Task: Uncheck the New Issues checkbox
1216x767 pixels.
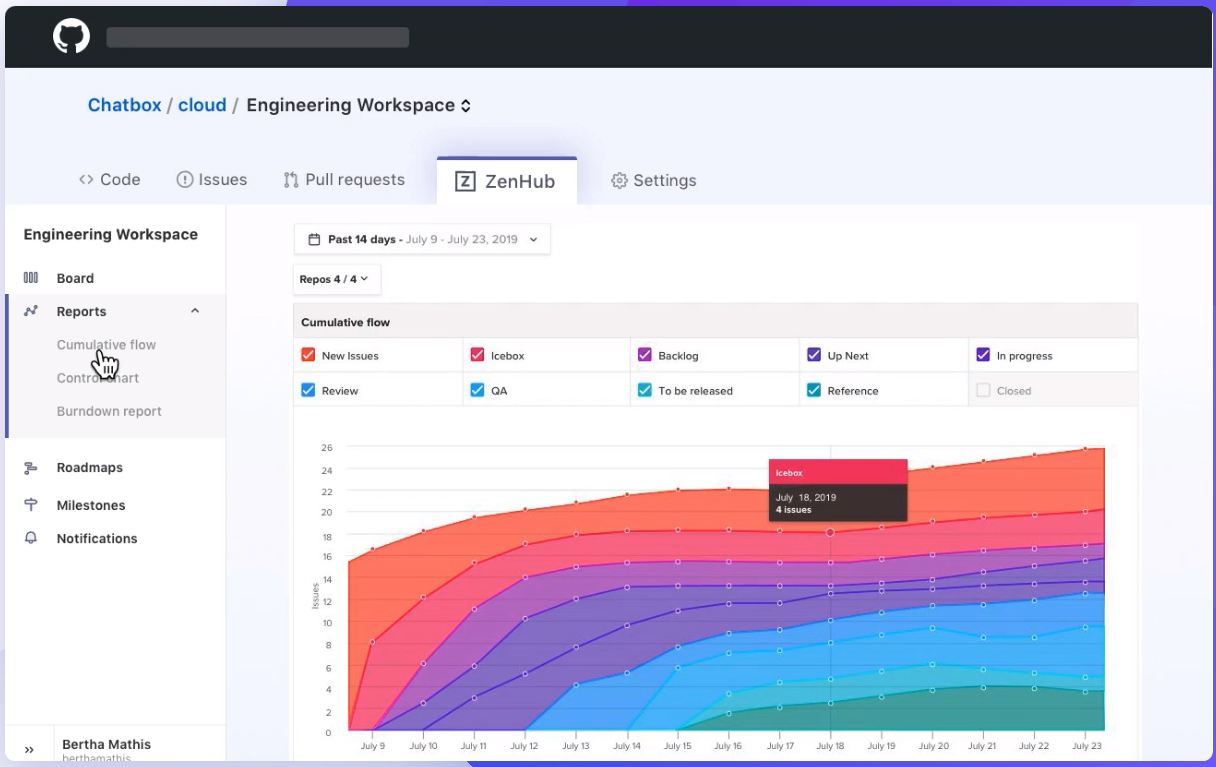Action: coord(308,355)
